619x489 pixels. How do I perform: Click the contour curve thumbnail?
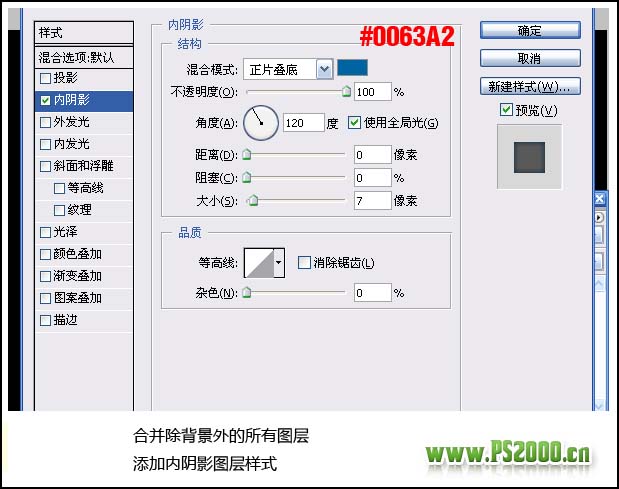coord(259,263)
